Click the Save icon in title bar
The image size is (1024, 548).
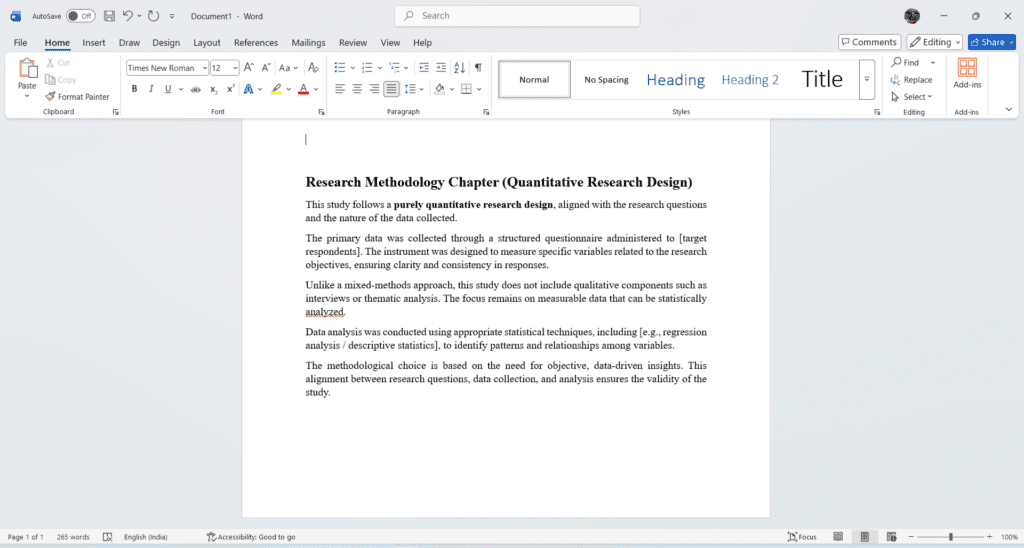[109, 16]
